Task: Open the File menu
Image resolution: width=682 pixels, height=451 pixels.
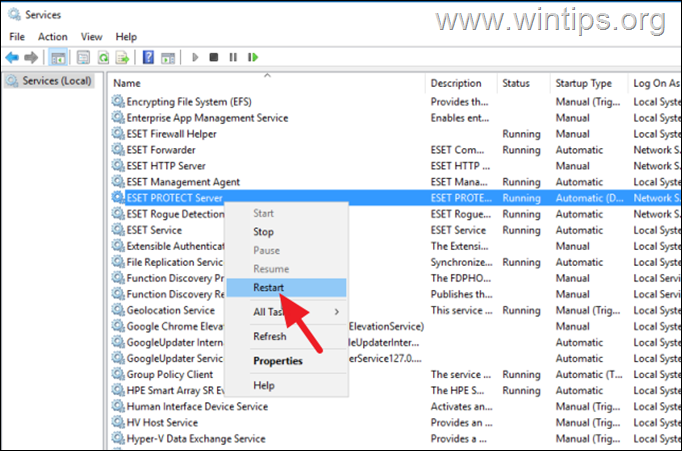Action: tap(17, 37)
